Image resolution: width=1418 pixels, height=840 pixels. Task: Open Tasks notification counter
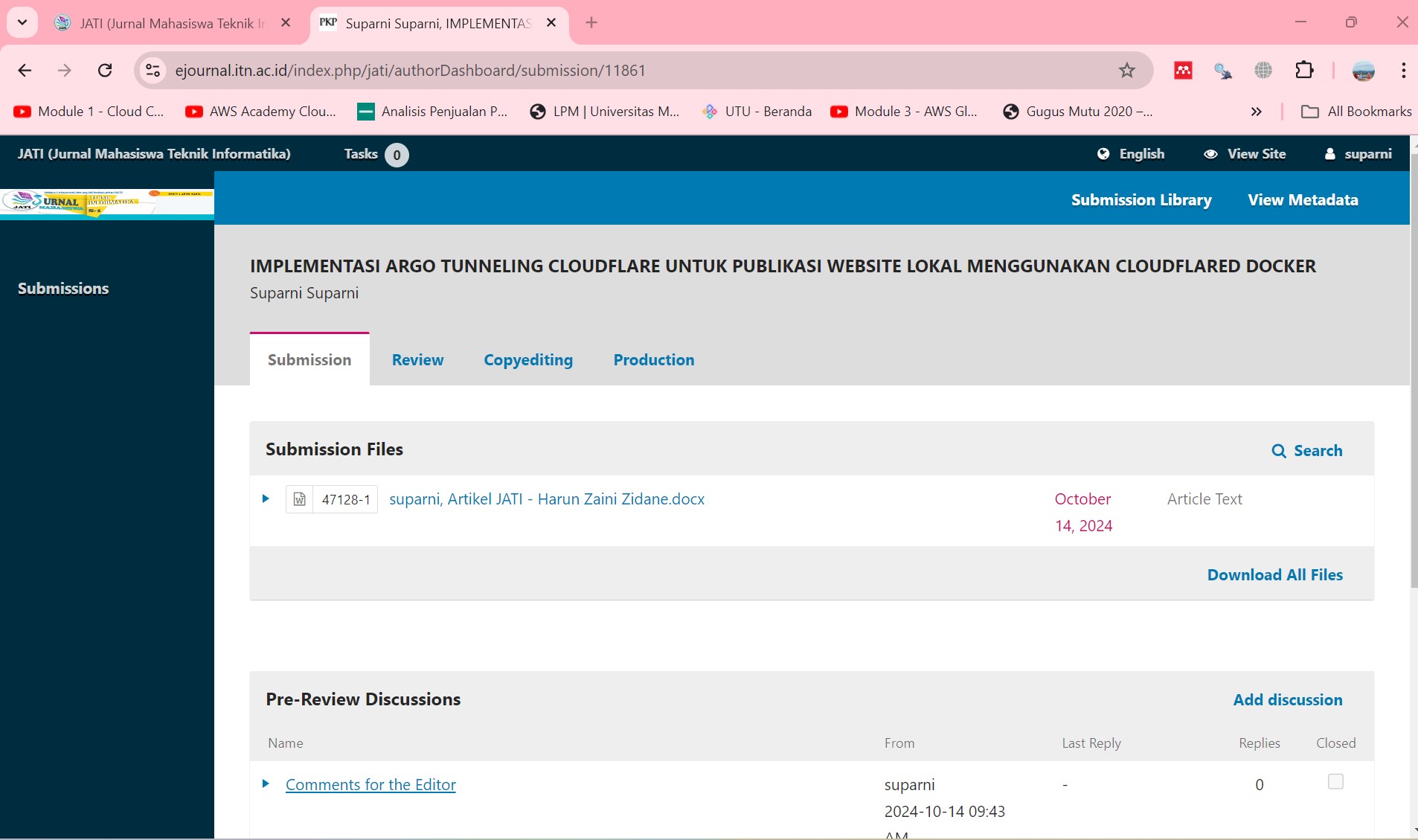click(x=376, y=154)
